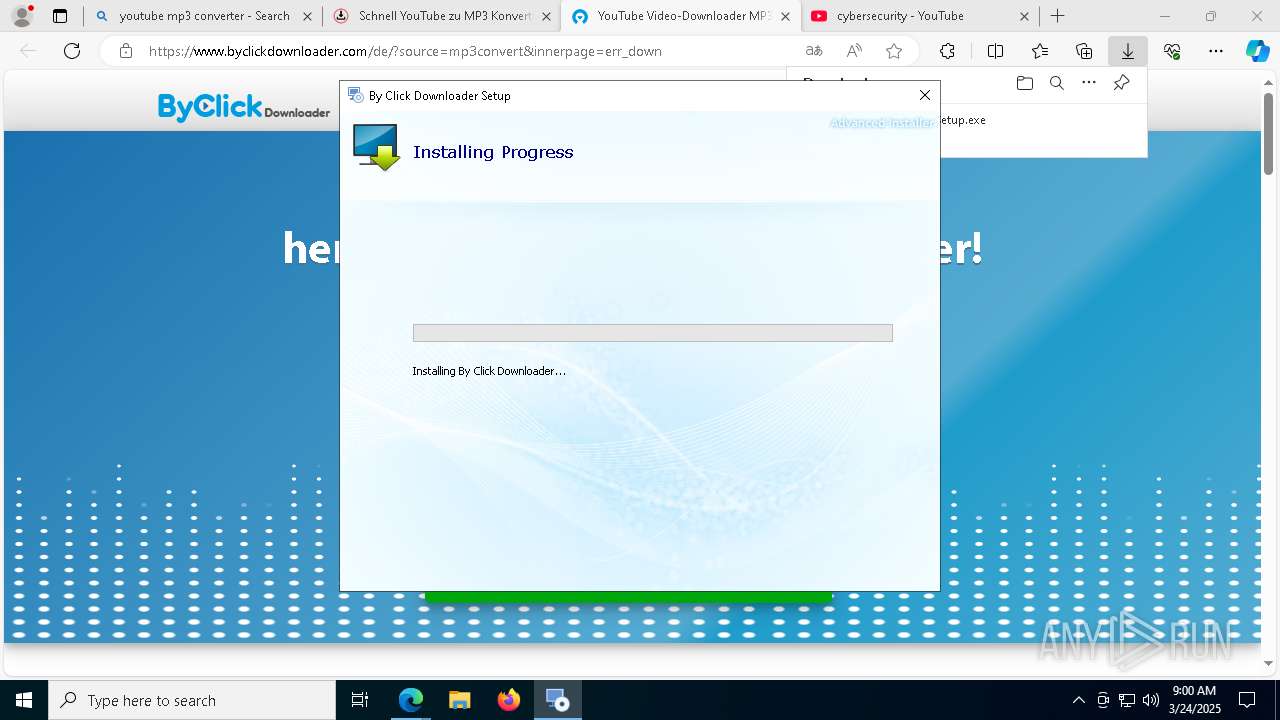The image size is (1280, 720).
Task: Open the Favorites list
Action: pyautogui.click(x=1040, y=51)
